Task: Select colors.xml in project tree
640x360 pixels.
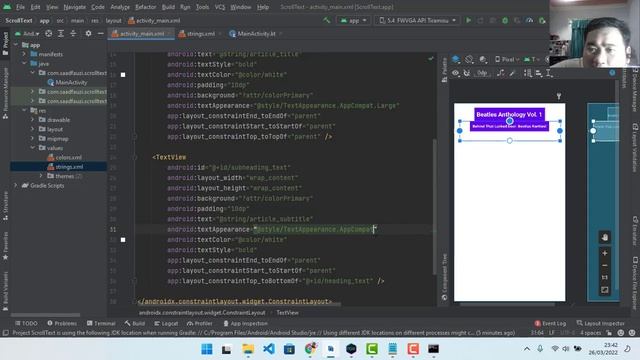Action: tap(64, 157)
